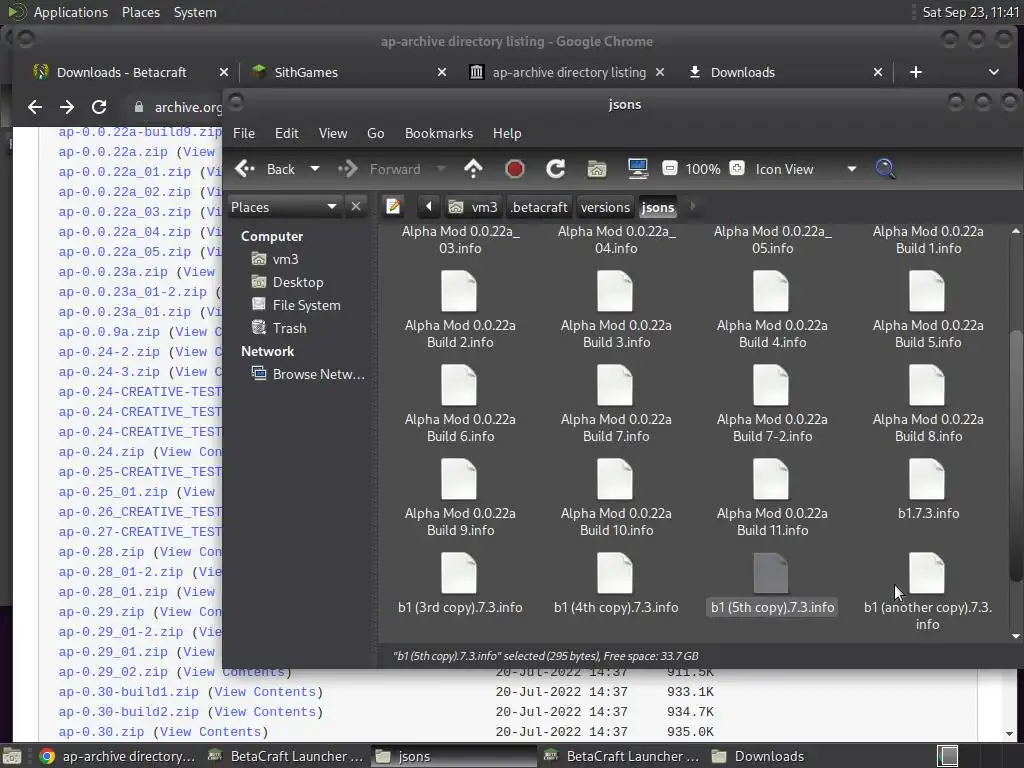
Task: Select Alpha Mod 0.0.22a Build 7.info file
Action: [616, 404]
